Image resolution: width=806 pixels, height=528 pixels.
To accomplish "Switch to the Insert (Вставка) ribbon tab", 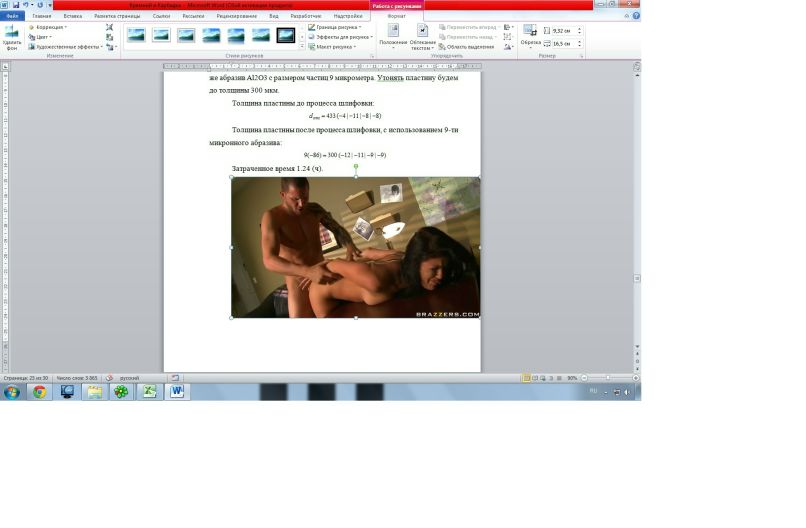I will (72, 16).
